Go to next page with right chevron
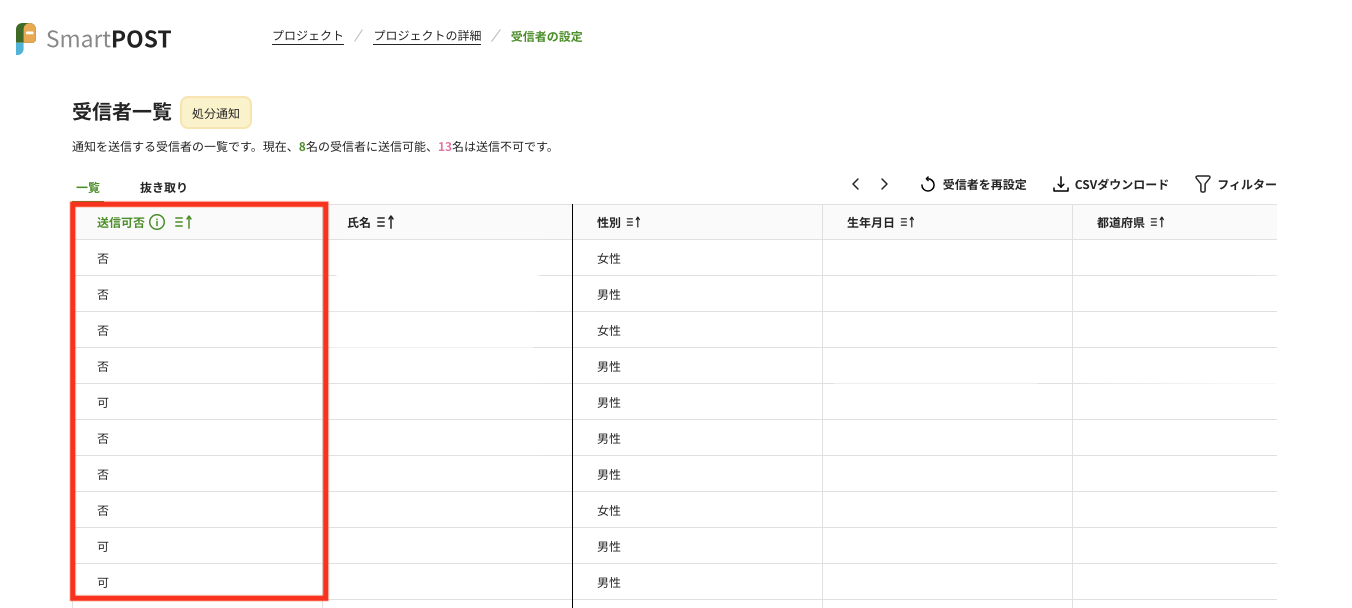 coord(884,184)
